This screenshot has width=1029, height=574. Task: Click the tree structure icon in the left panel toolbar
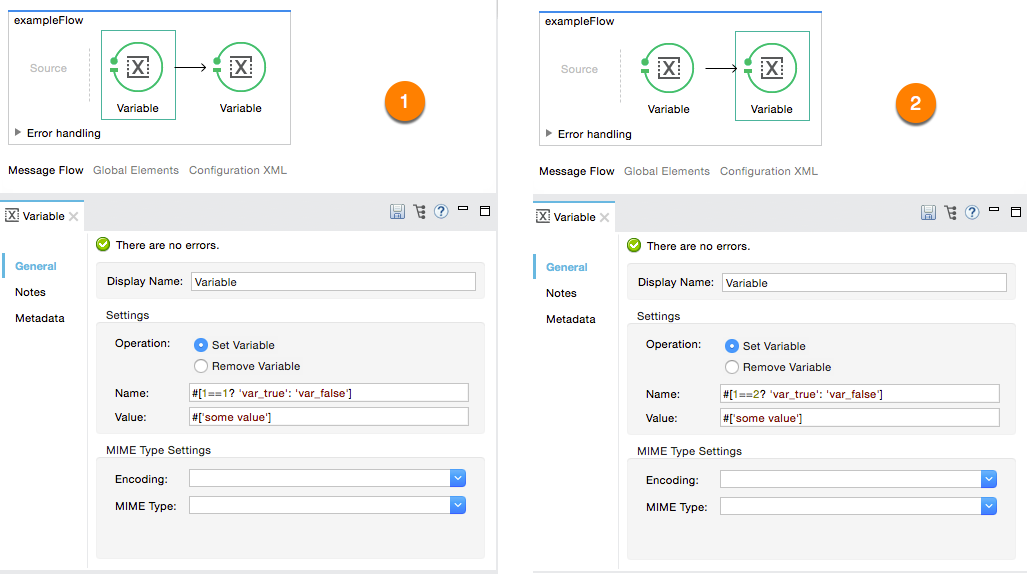coord(419,212)
